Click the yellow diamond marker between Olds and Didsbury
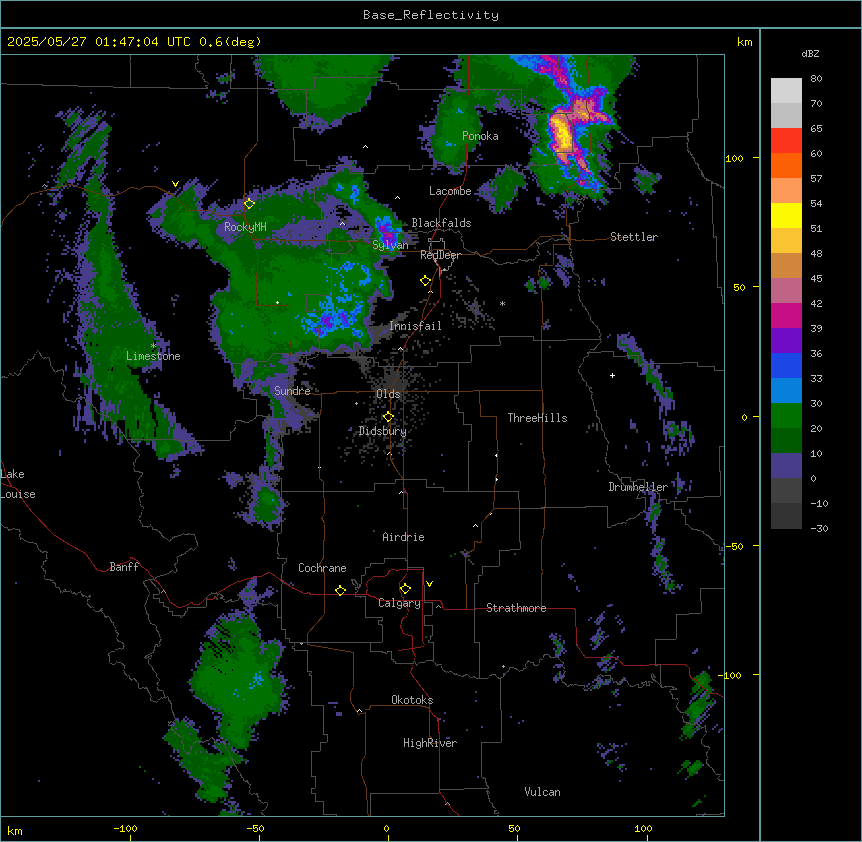Screen dimensions: 862x842 [388, 417]
